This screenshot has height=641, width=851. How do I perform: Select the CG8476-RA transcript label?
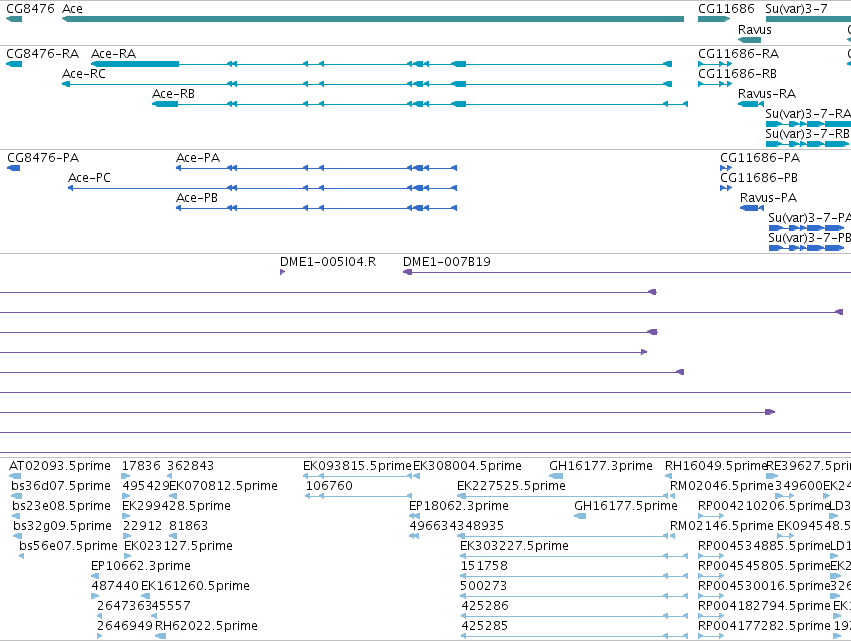42,54
